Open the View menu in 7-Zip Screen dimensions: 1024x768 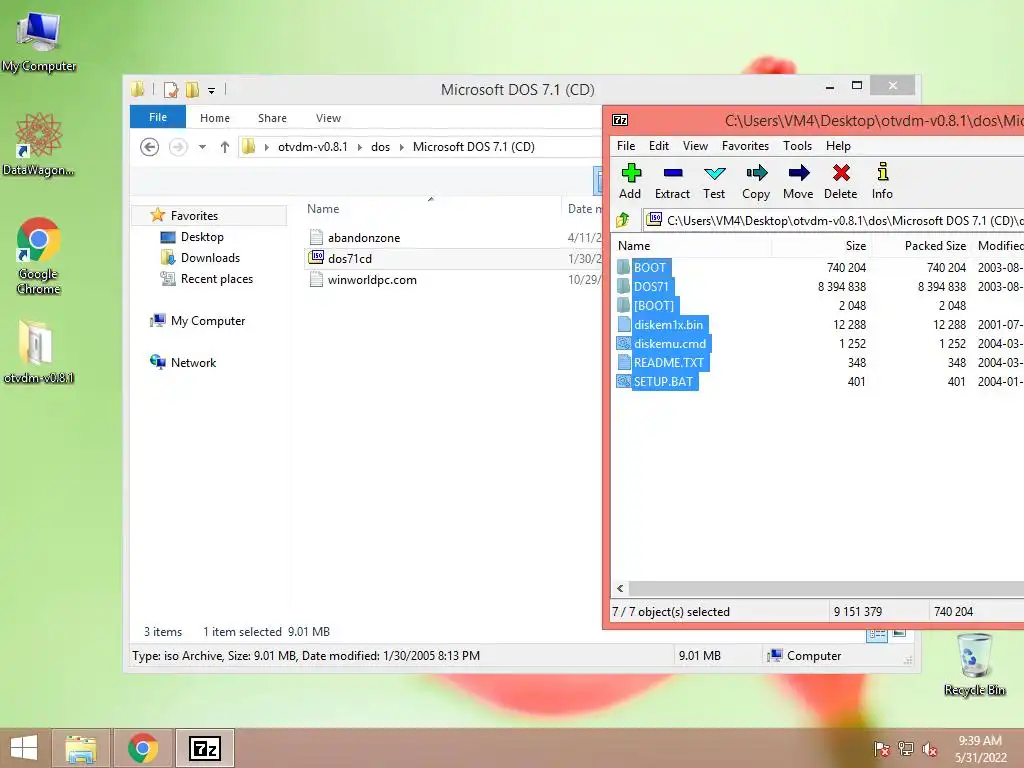click(x=695, y=146)
